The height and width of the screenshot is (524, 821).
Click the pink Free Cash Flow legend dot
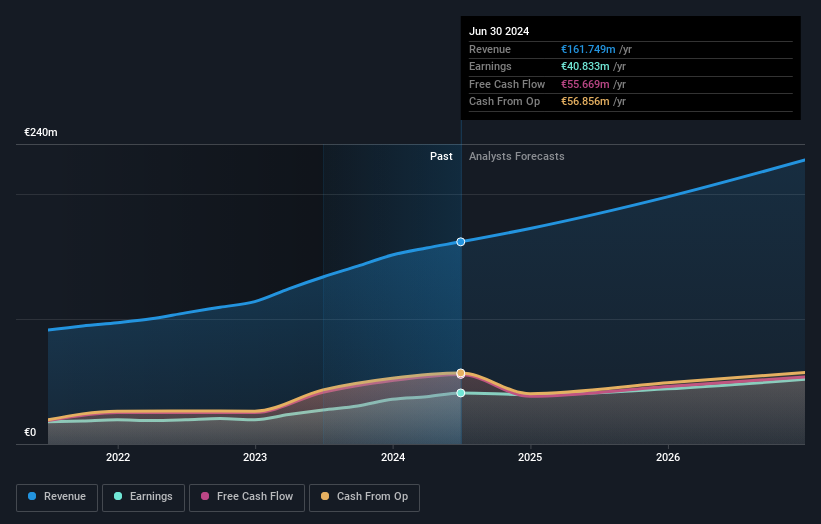point(205,496)
